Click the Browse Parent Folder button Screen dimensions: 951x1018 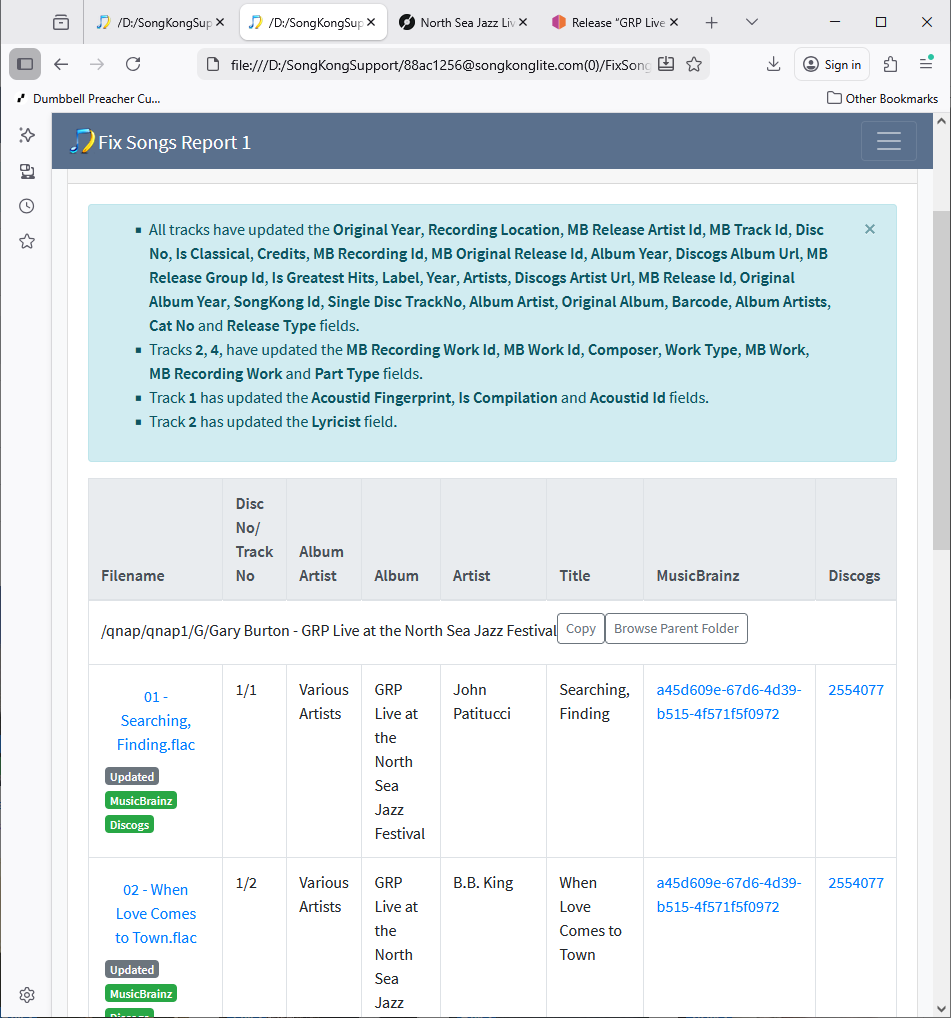pyautogui.click(x=676, y=629)
